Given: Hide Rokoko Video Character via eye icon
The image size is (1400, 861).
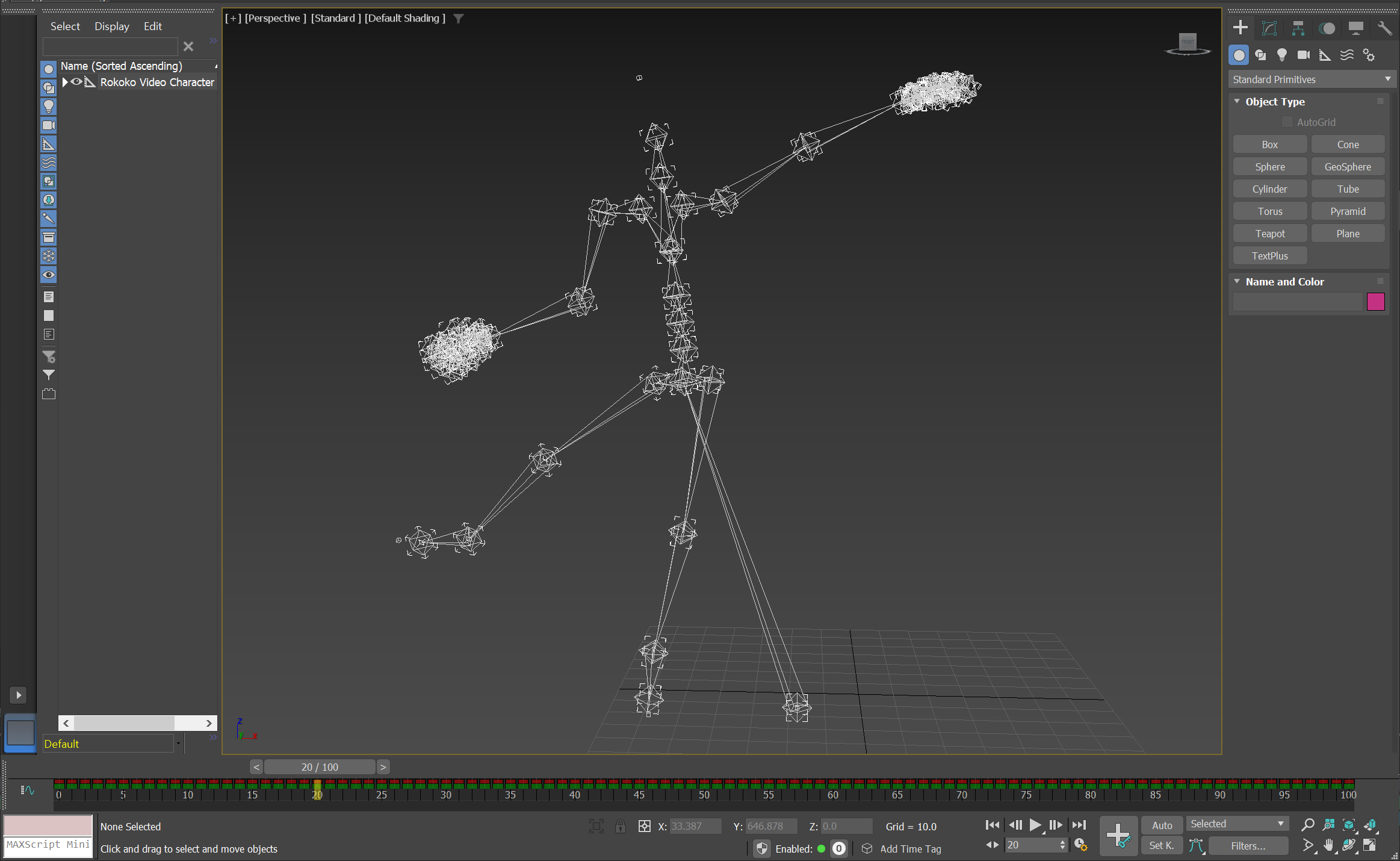Looking at the screenshot, I should pyautogui.click(x=76, y=82).
